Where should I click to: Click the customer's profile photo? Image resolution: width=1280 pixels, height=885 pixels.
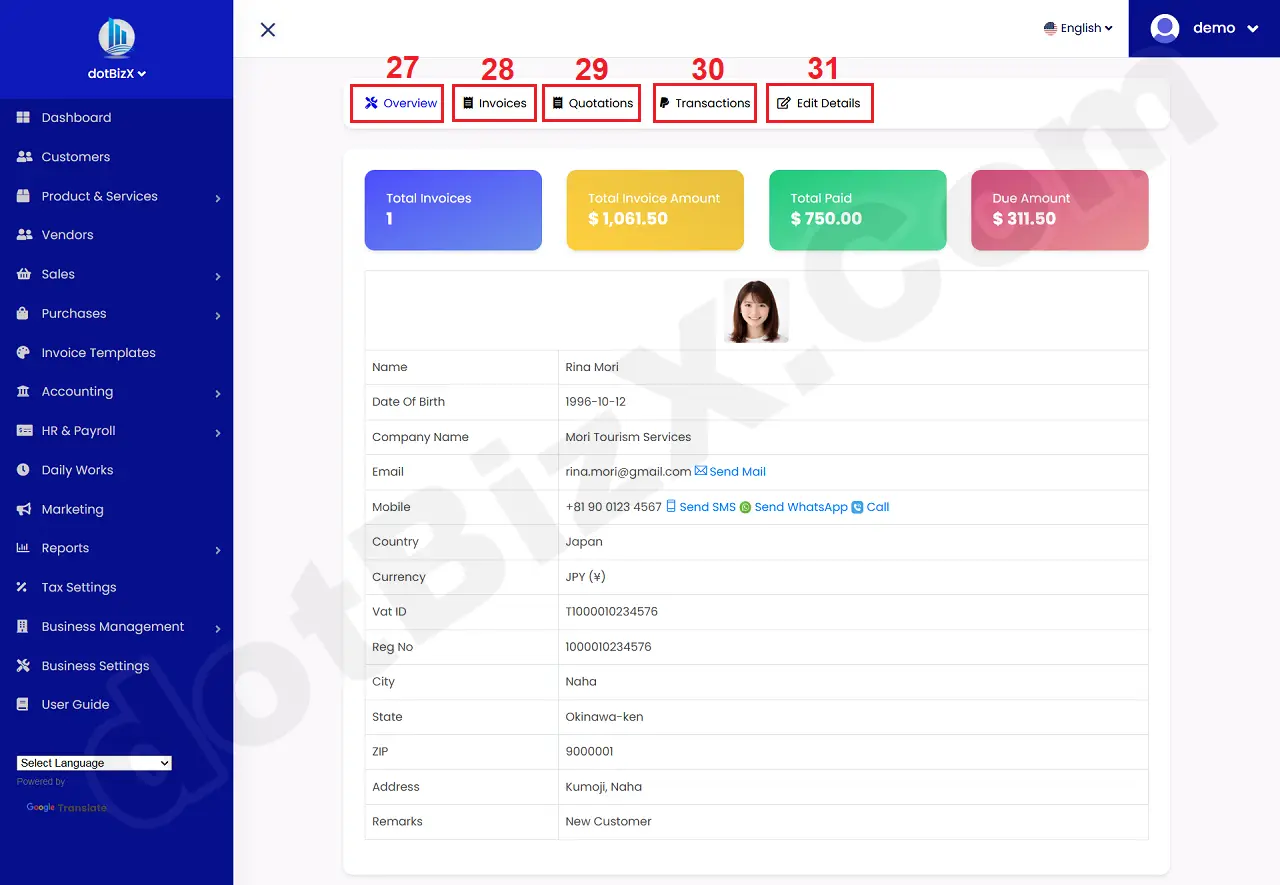[x=756, y=310]
